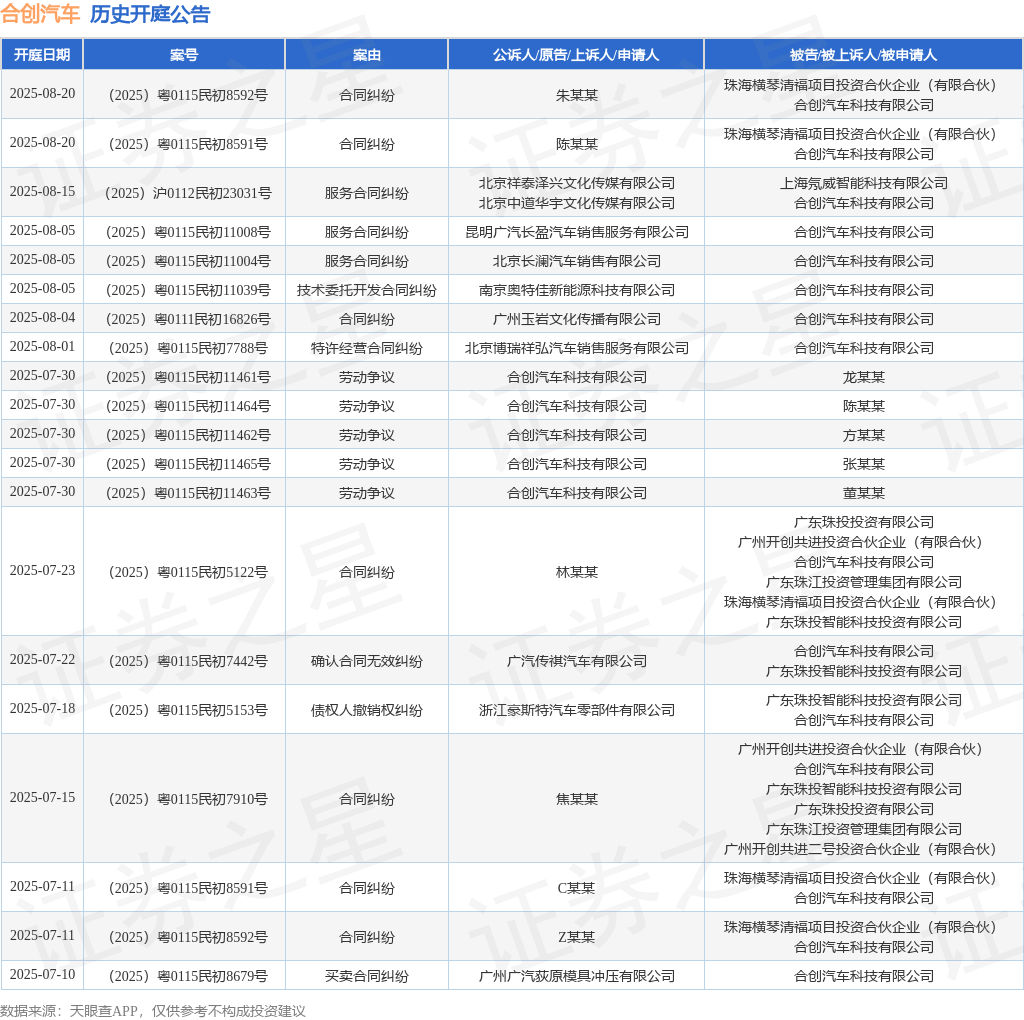This screenshot has height=1020, width=1024.
Task: Click case number 沪0112民初23031号
Action: 188,193
